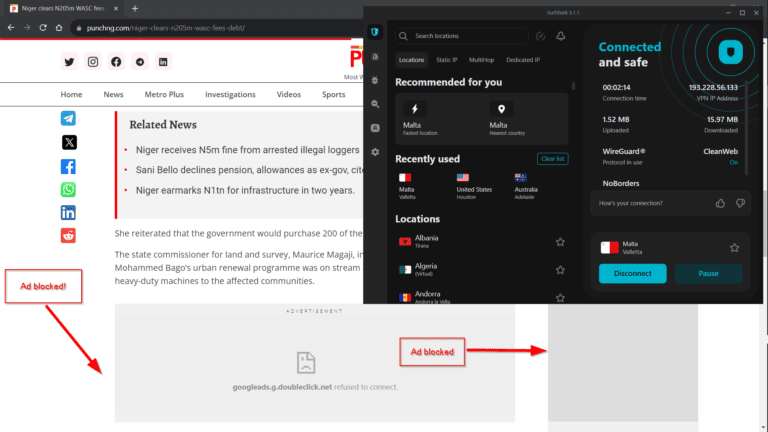The image size is (768, 432).
Task: Open the News menu on Punch
Action: (113, 95)
